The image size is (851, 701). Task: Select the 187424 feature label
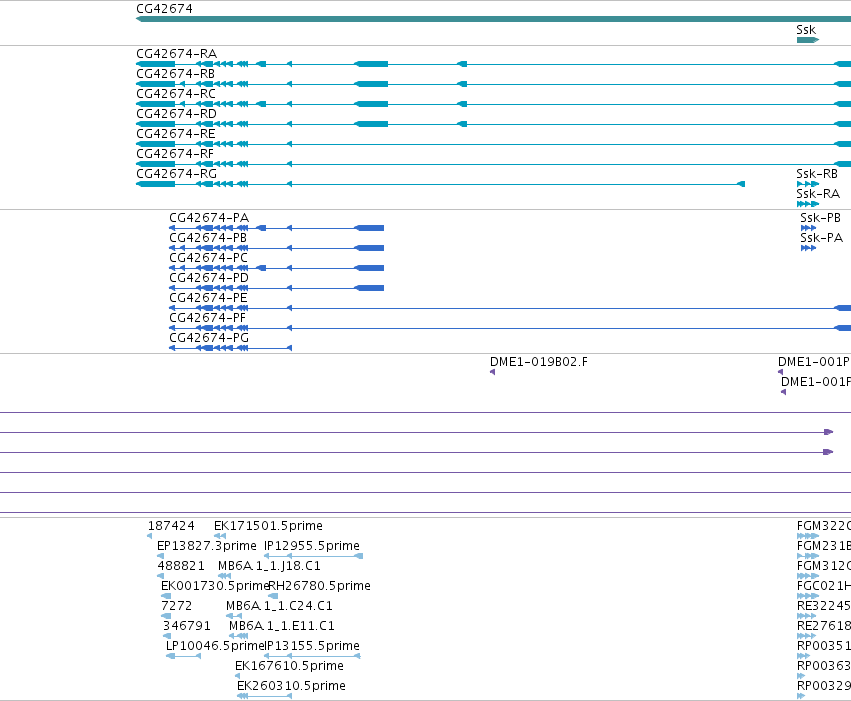pyautogui.click(x=171, y=526)
